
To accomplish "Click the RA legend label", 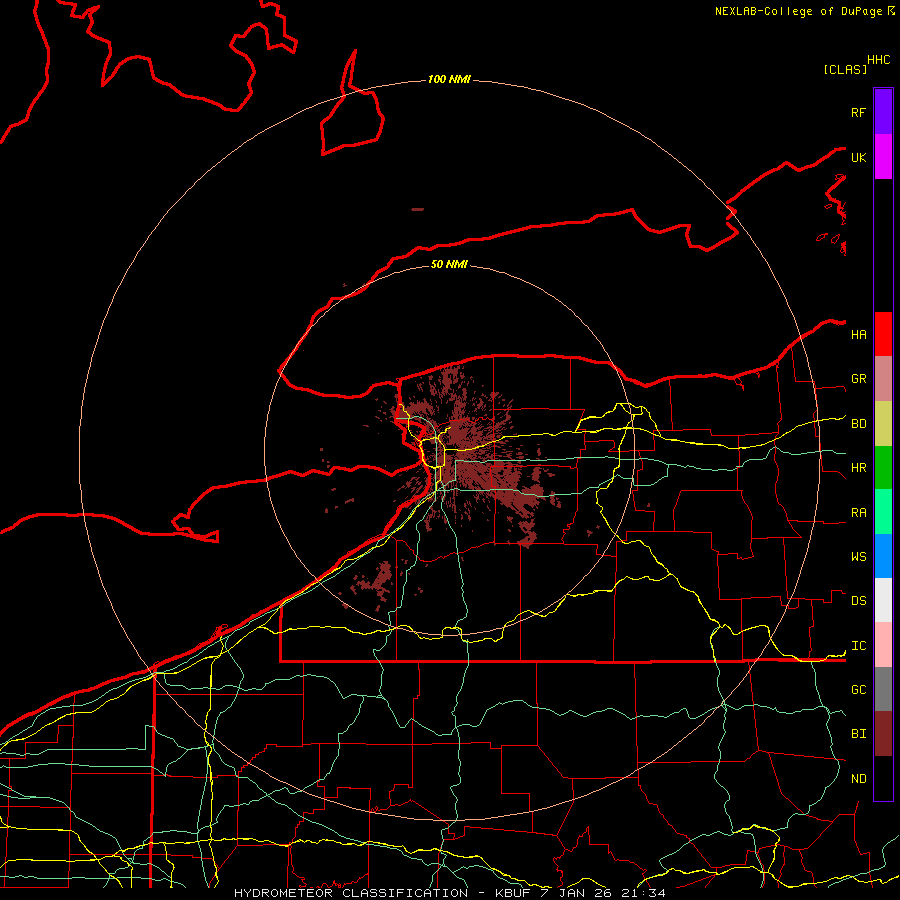I will [x=858, y=513].
